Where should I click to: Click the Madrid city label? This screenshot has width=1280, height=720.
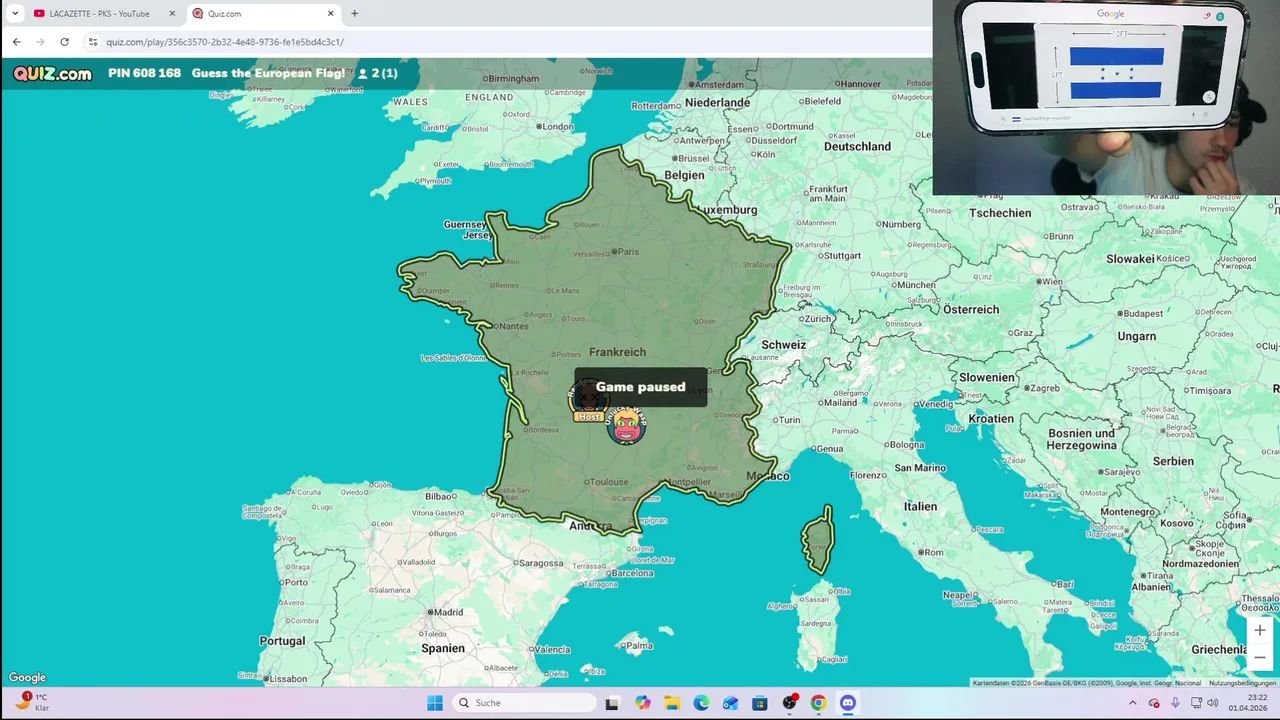click(446, 612)
